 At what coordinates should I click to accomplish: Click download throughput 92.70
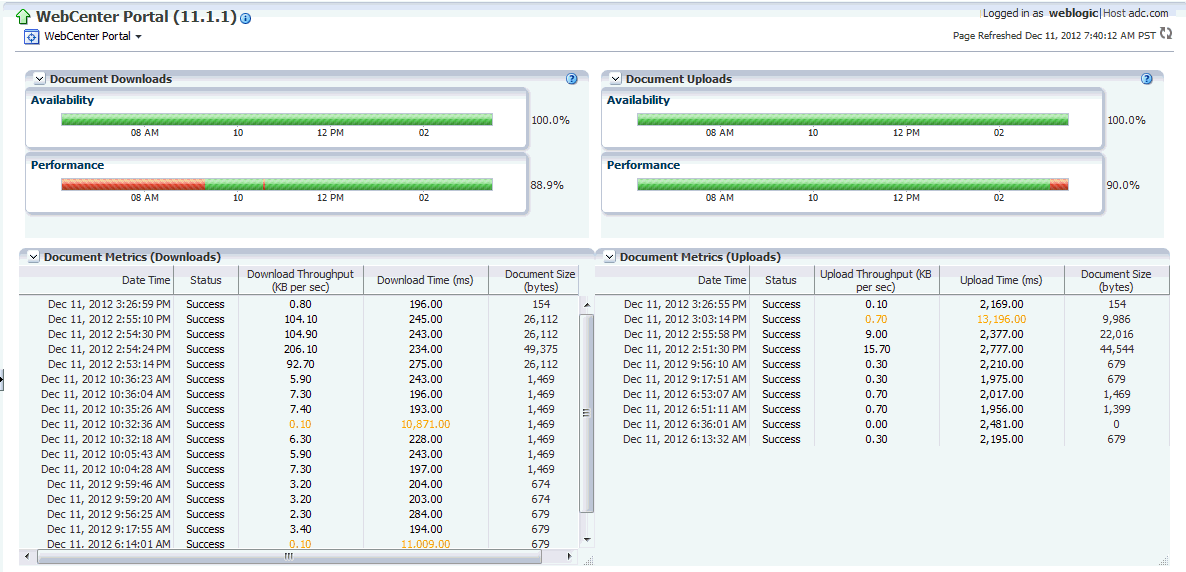pos(301,364)
